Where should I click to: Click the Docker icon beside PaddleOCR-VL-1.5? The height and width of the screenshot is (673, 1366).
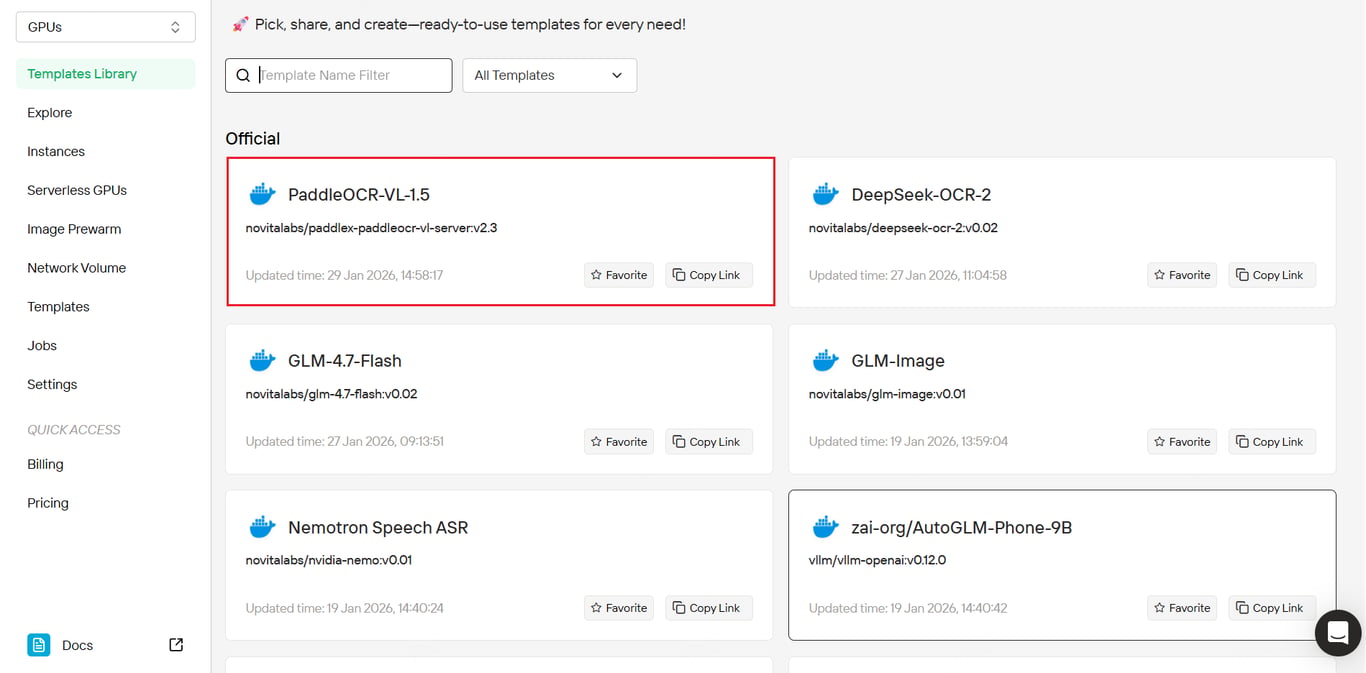tap(262, 194)
